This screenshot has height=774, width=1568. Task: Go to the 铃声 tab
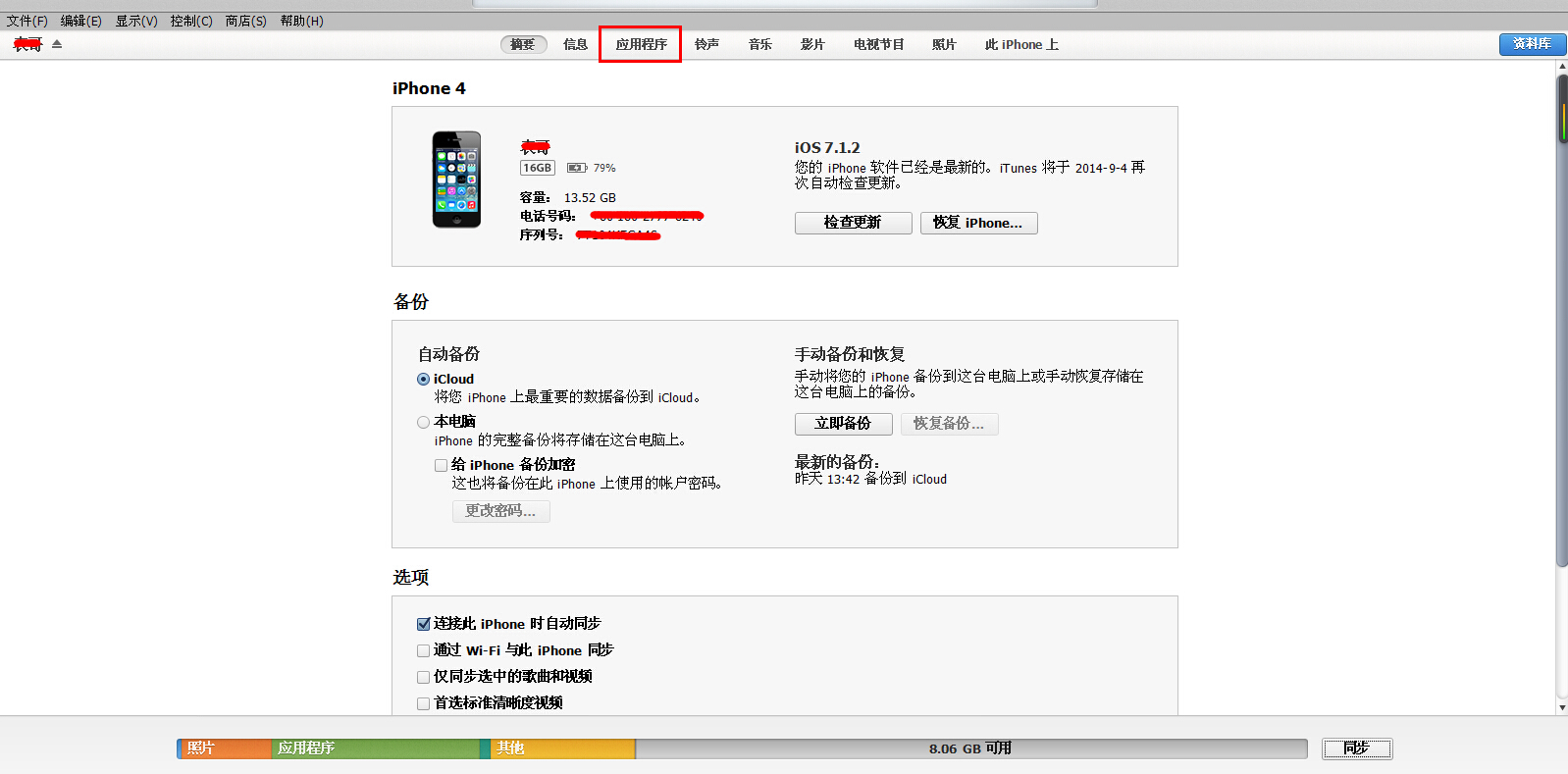[707, 44]
